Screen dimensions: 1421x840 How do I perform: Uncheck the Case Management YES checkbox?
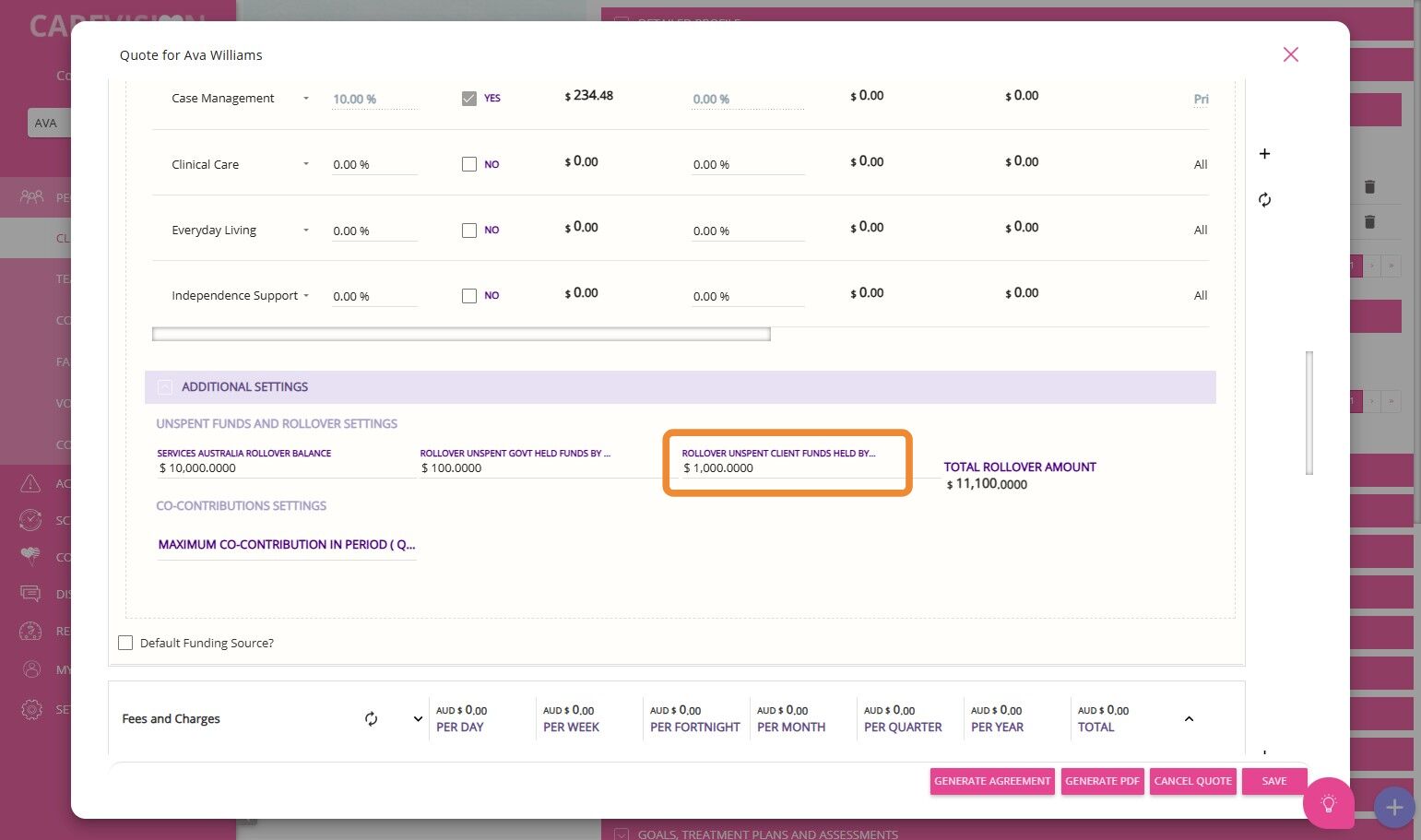coord(469,99)
